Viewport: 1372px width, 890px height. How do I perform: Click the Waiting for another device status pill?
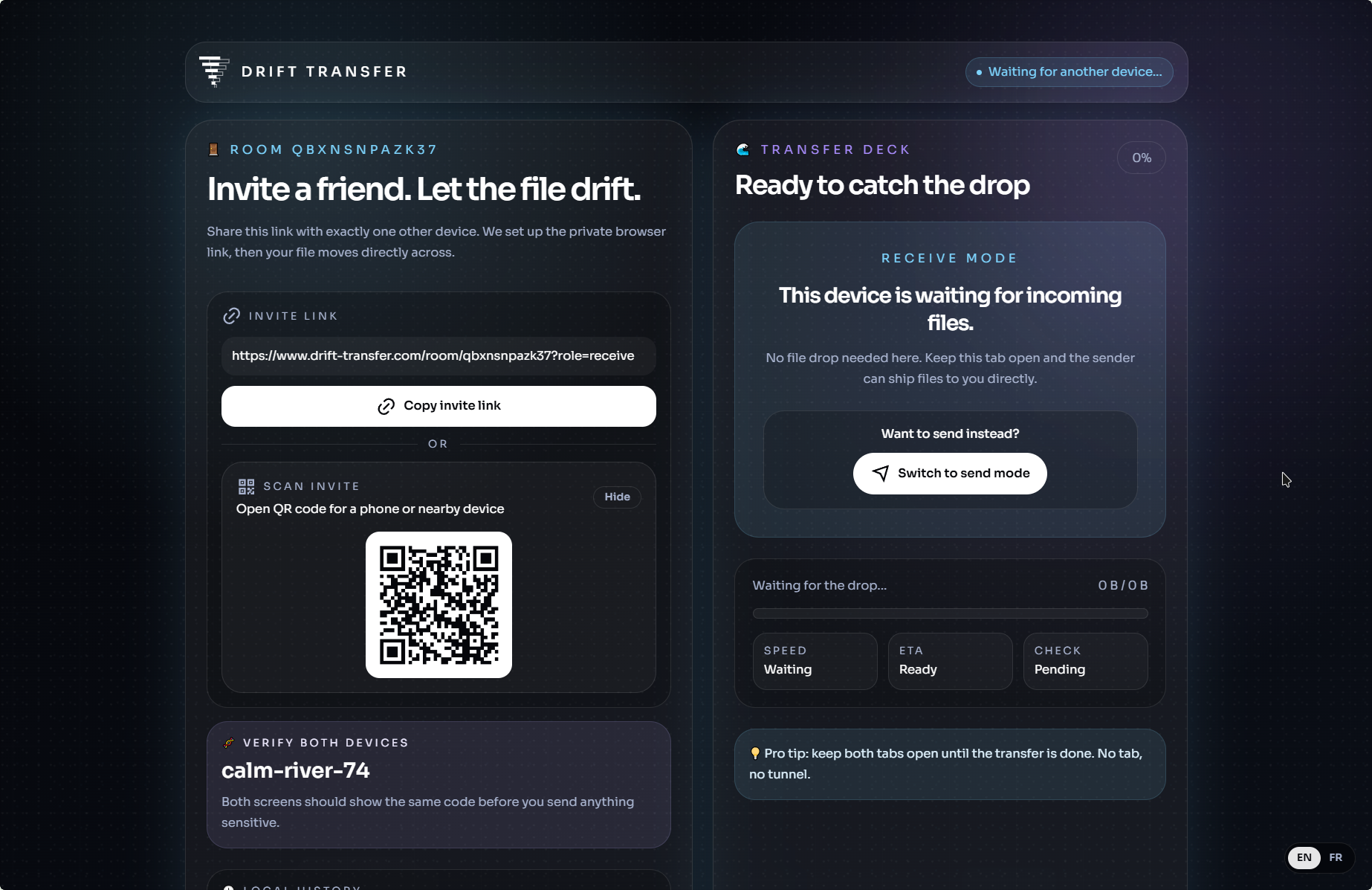[1069, 72]
